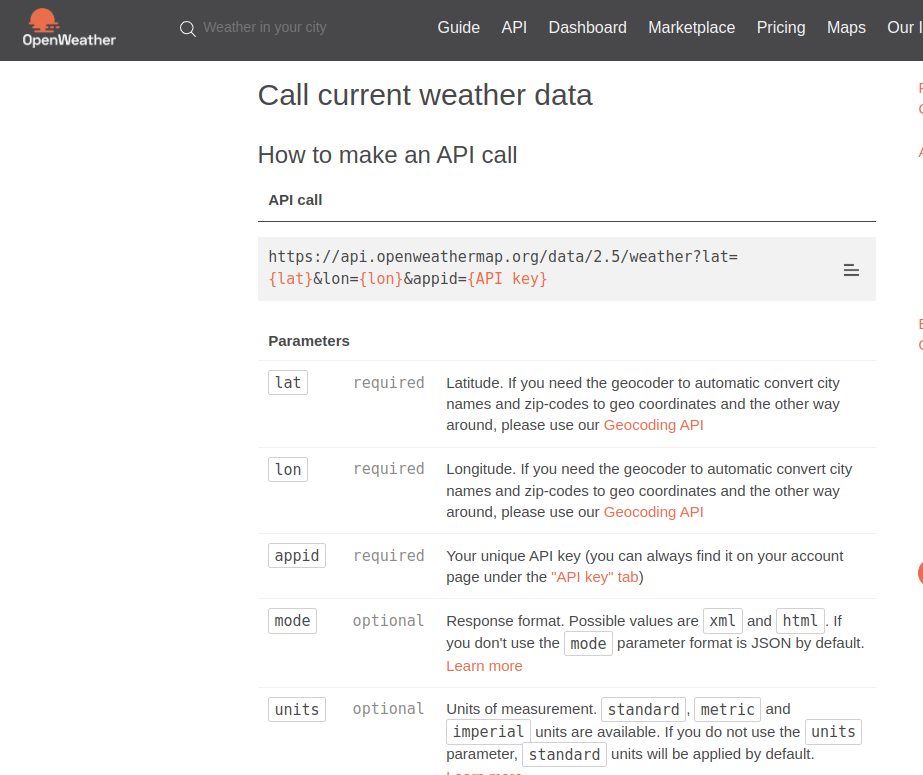Open the Marketplace menu item
The height and width of the screenshot is (775, 923).
tap(692, 28)
